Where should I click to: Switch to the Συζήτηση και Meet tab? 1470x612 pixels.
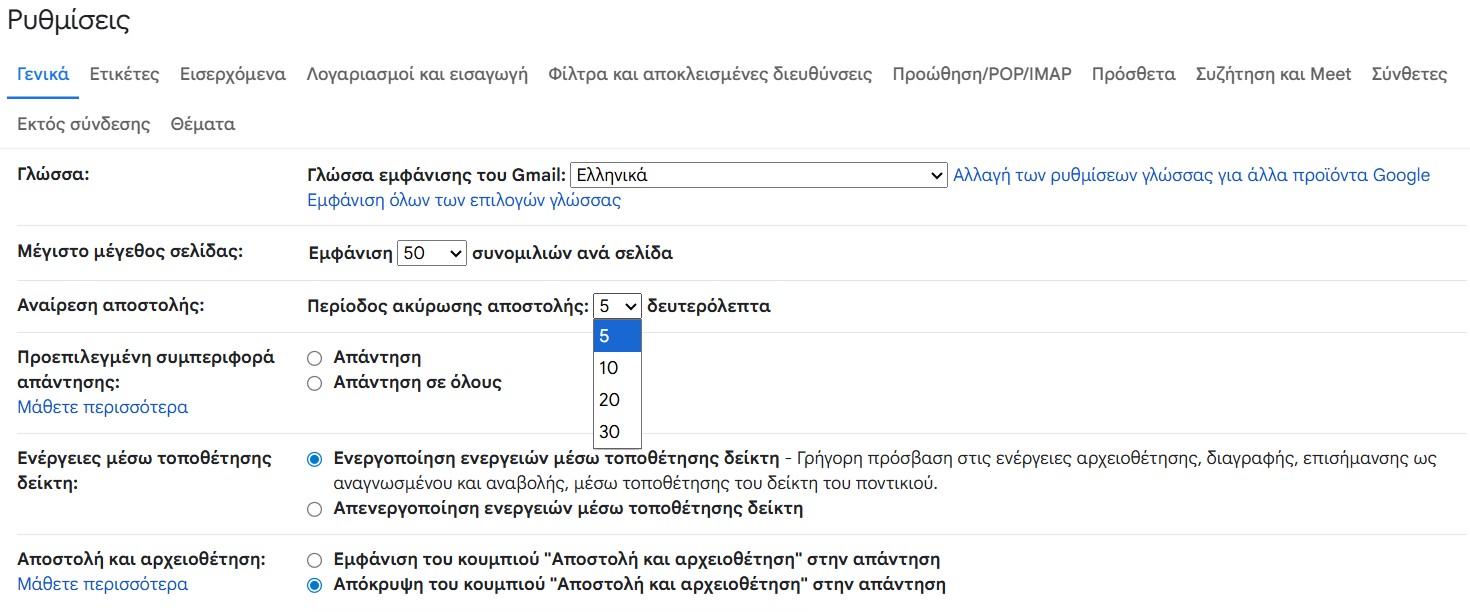(x=1272, y=74)
